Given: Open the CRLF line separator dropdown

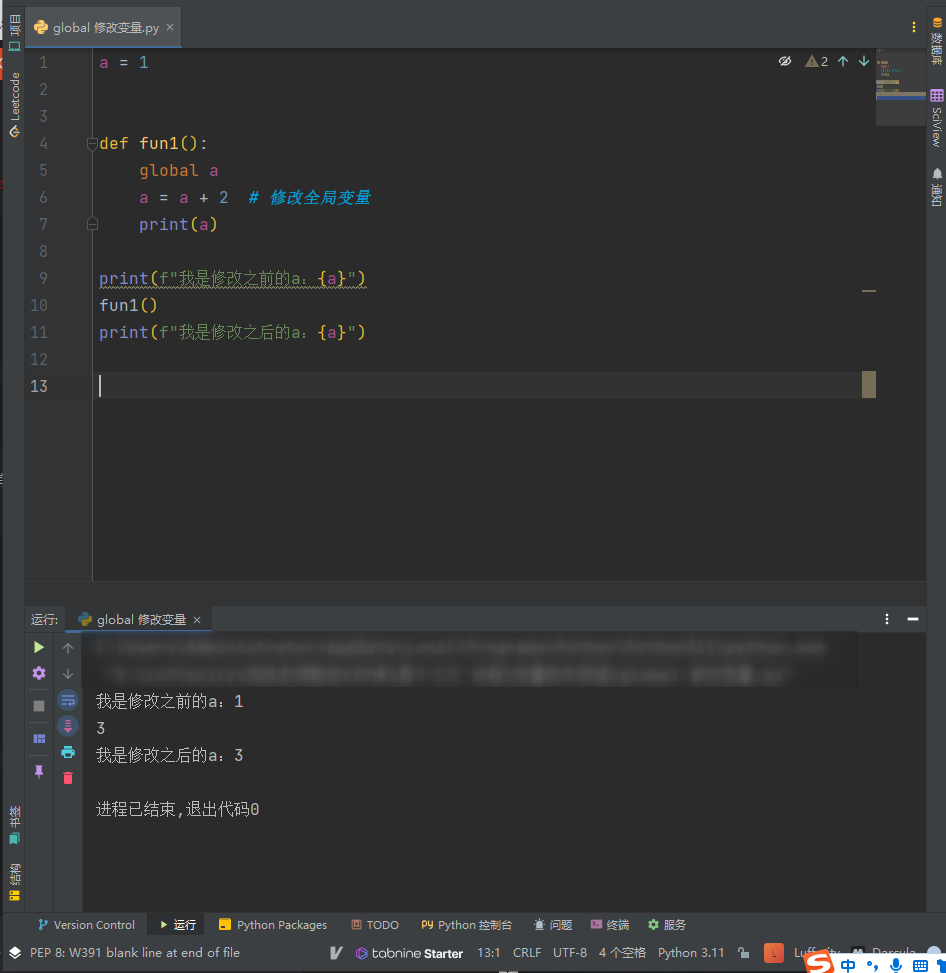Looking at the screenshot, I should click(526, 953).
